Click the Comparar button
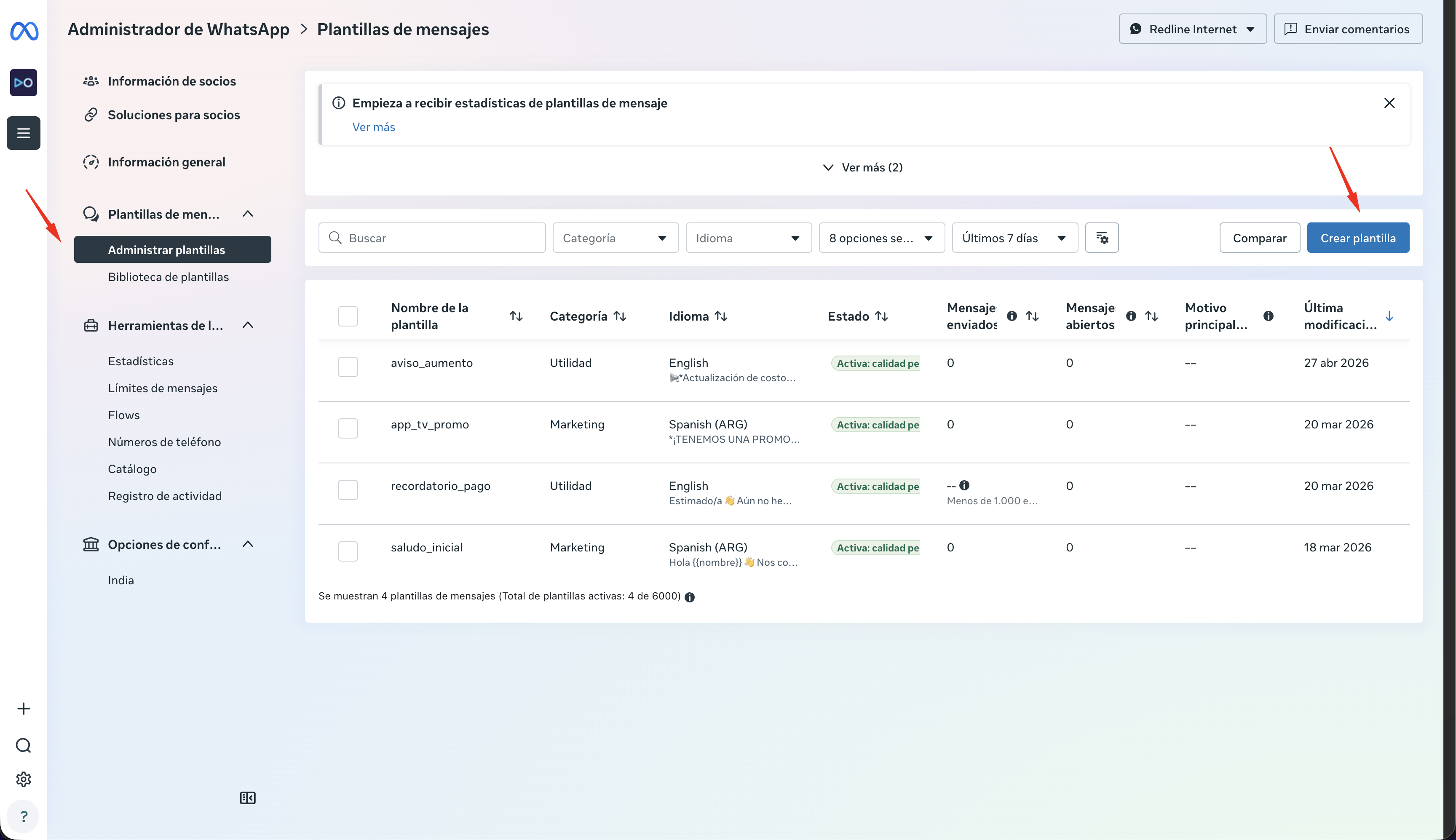 pyautogui.click(x=1260, y=238)
